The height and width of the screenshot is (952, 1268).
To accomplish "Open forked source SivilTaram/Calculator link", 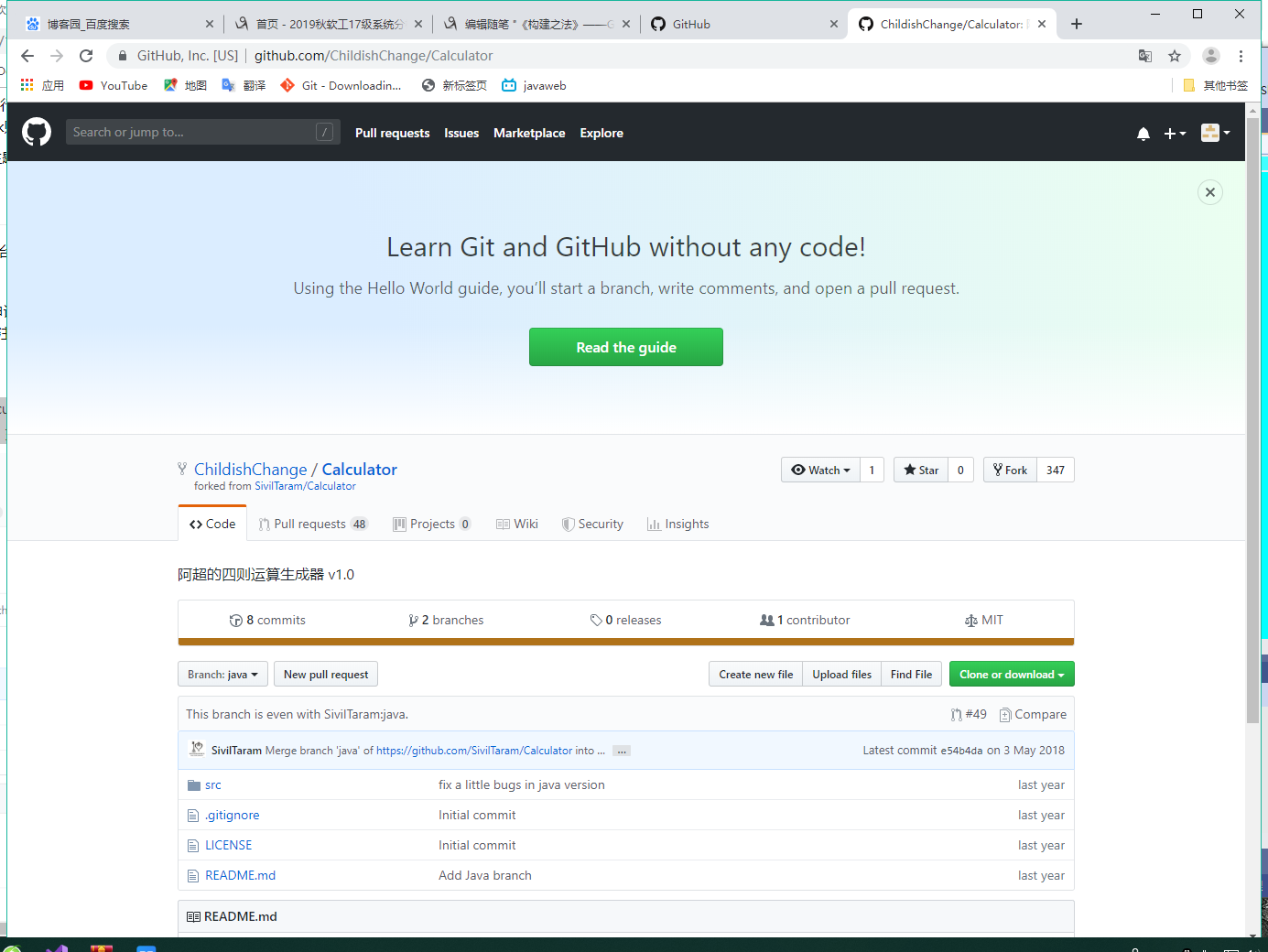I will tap(305, 486).
